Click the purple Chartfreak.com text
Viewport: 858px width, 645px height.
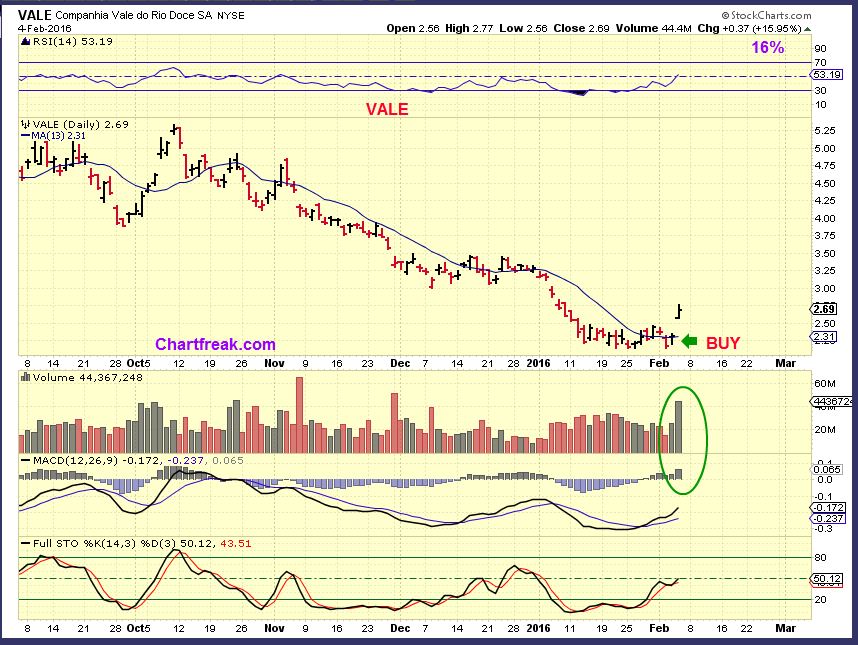215,344
